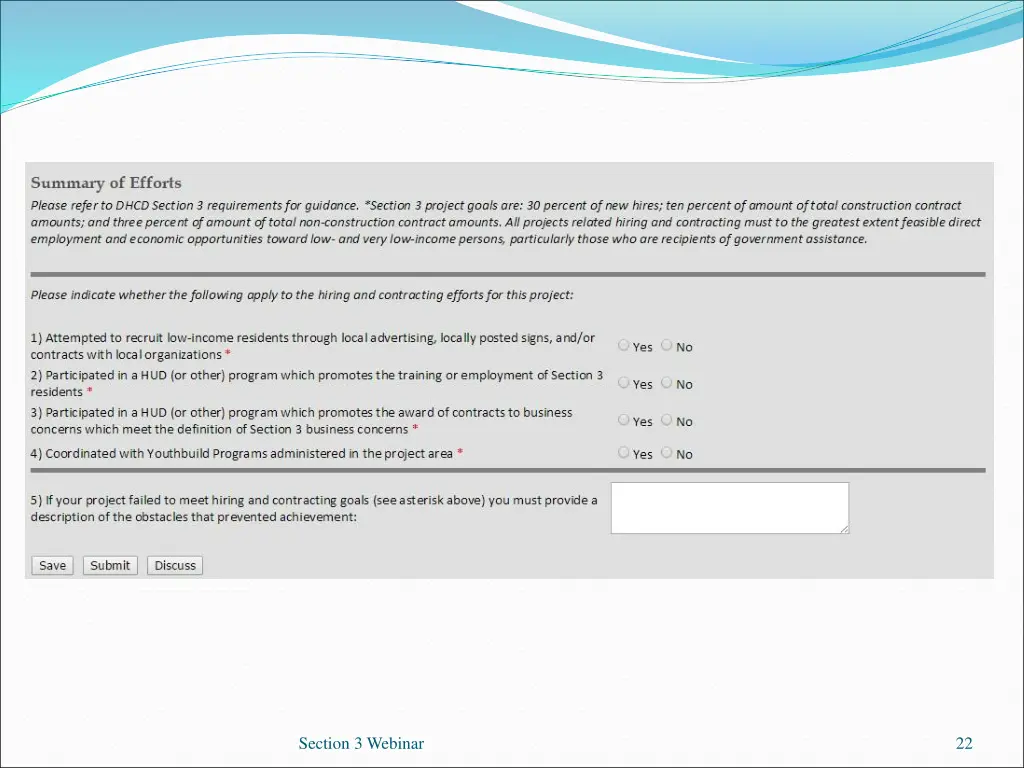Click the question 1 low-income recruitment label
1024x768 pixels.
(x=312, y=346)
